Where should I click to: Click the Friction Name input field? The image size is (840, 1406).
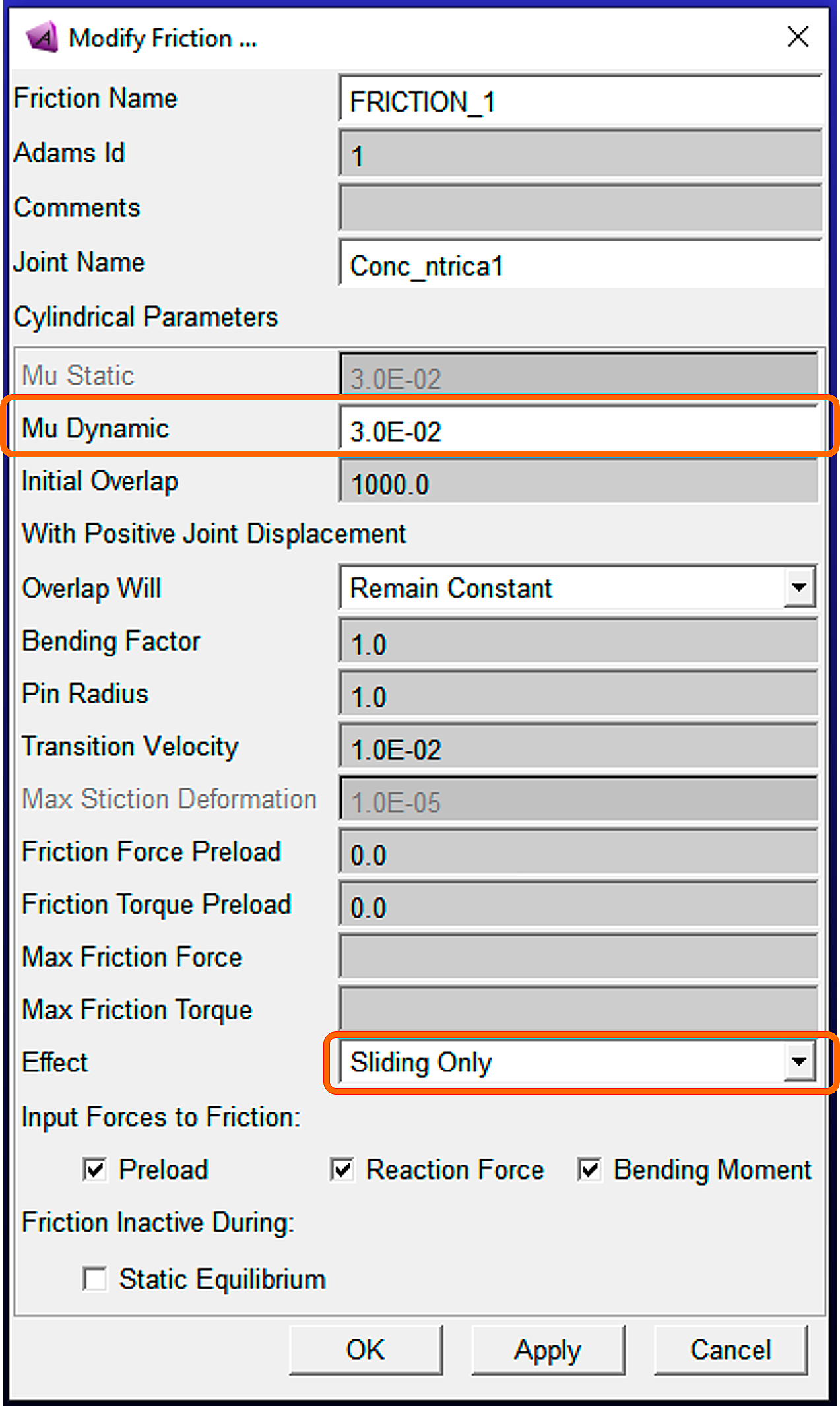(x=579, y=101)
